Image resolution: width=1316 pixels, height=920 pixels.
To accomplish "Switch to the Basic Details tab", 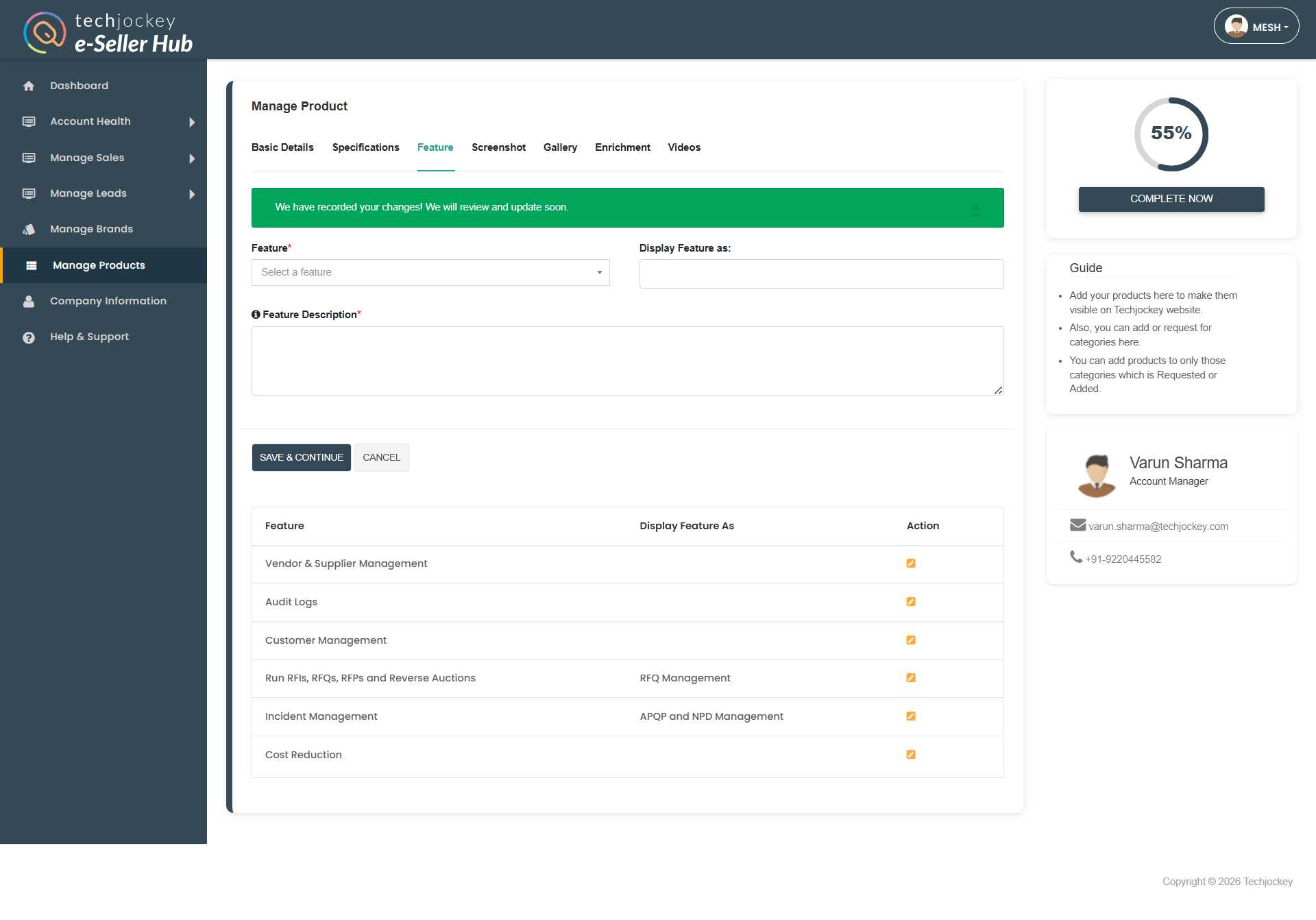I will (282, 147).
